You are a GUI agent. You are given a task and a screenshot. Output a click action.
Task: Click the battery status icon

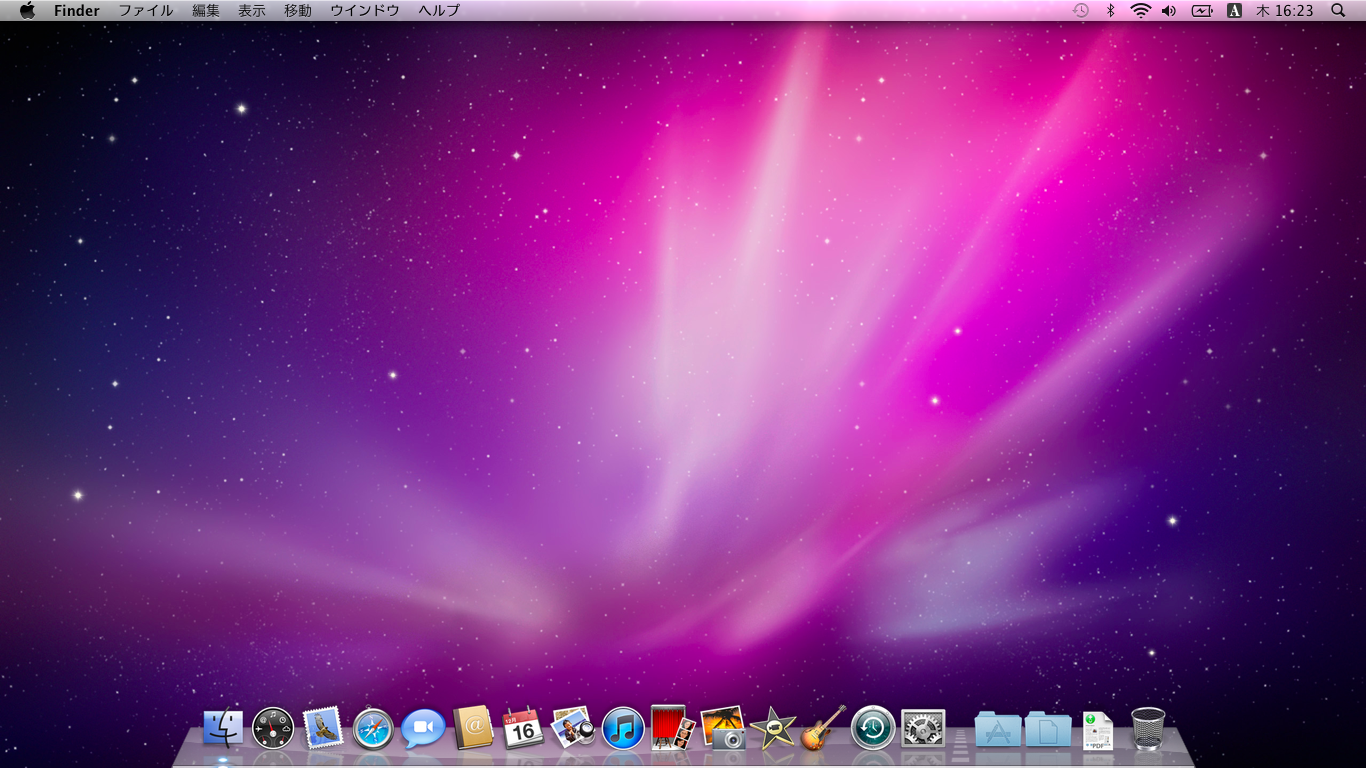click(x=1202, y=10)
